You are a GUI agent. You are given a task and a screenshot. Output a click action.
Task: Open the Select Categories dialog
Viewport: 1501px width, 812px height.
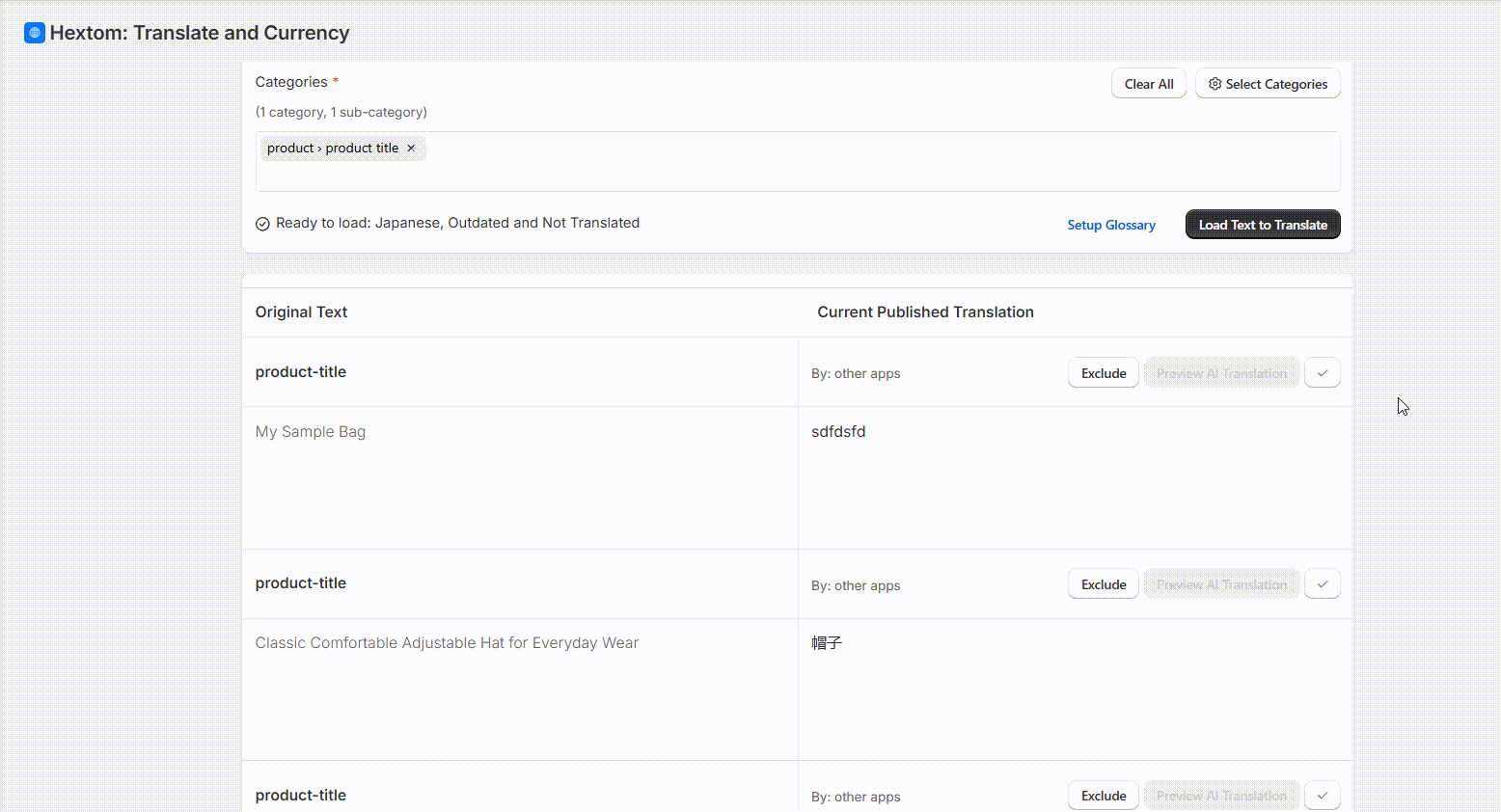(x=1268, y=84)
